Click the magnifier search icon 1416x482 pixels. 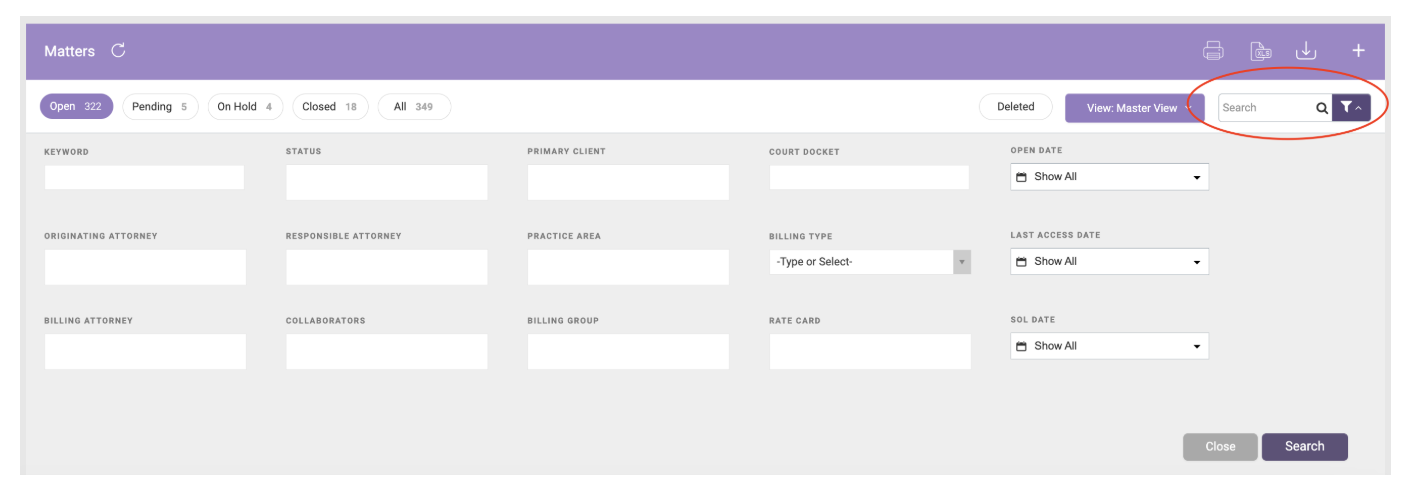pos(1321,108)
